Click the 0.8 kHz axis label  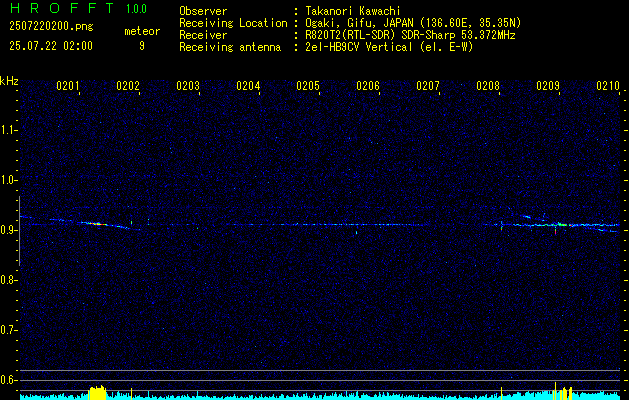click(x=9, y=280)
